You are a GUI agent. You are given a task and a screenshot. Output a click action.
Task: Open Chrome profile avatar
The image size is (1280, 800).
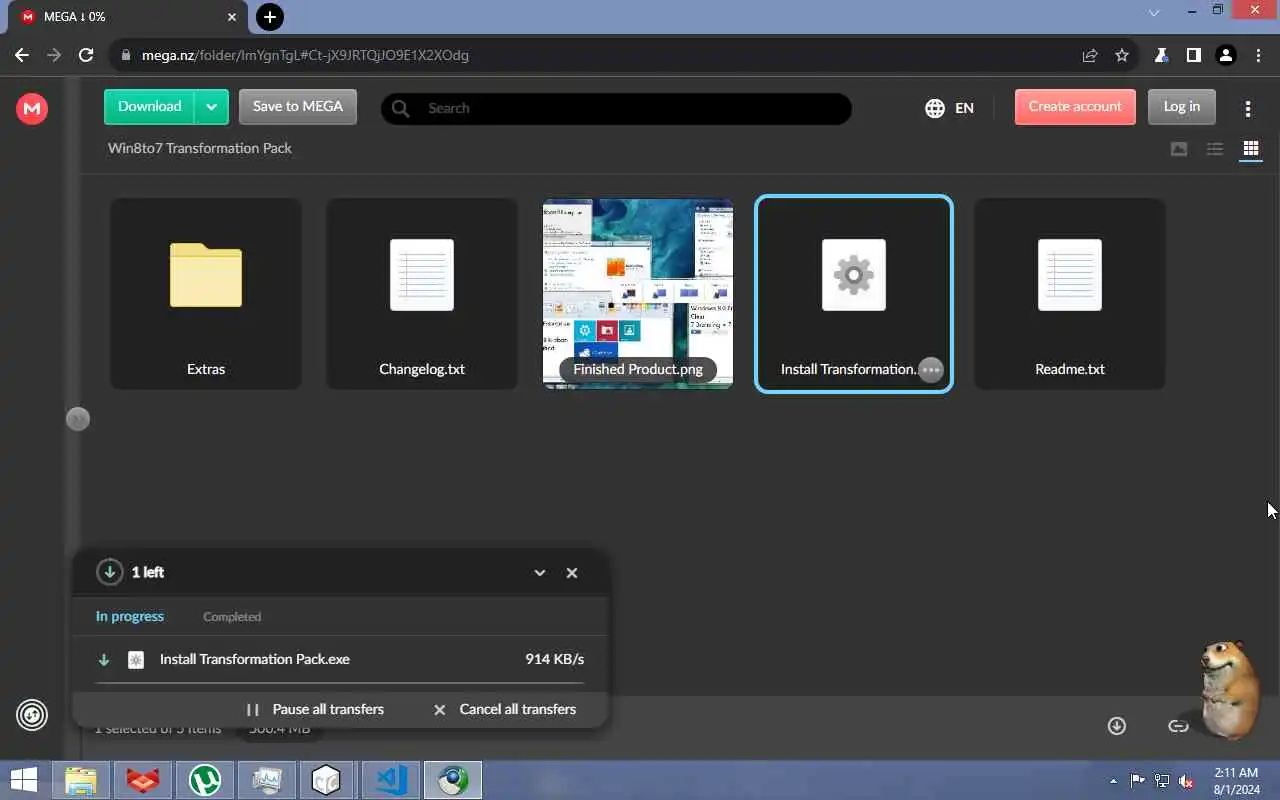click(x=1226, y=55)
